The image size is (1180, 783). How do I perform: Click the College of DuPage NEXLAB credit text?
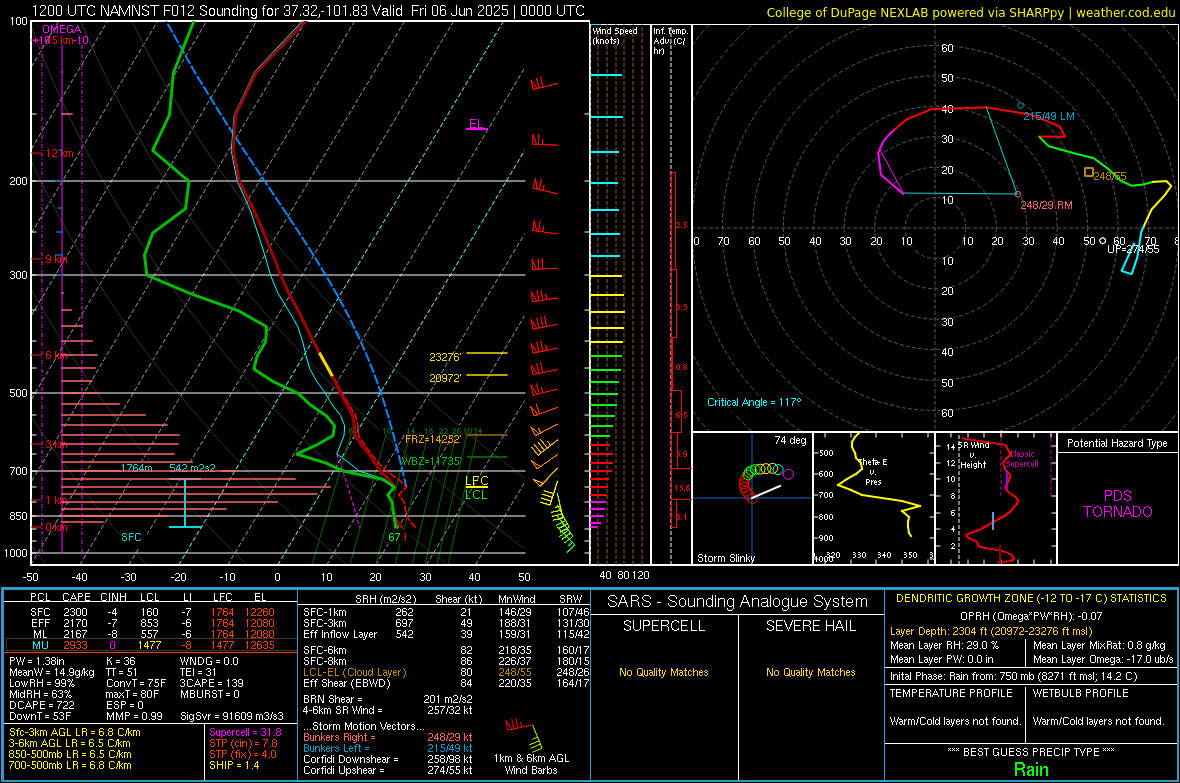970,12
